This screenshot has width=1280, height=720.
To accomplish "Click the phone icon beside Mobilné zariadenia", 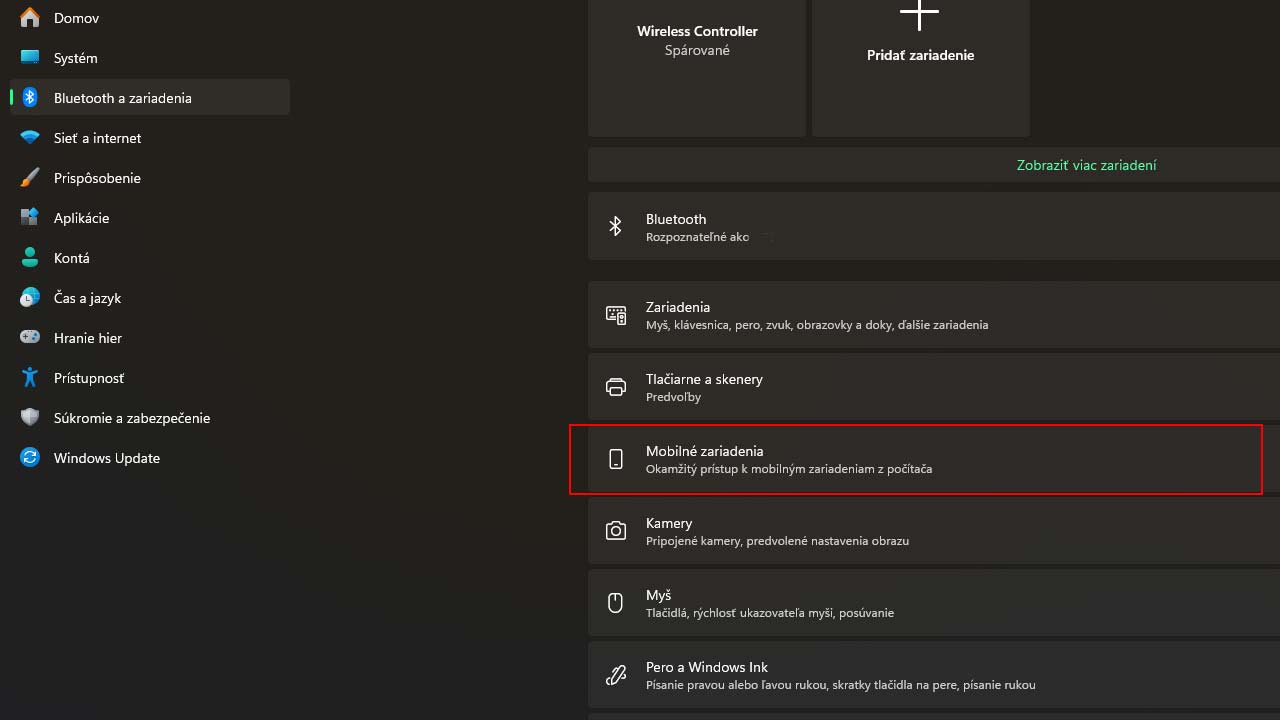I will coord(616,459).
